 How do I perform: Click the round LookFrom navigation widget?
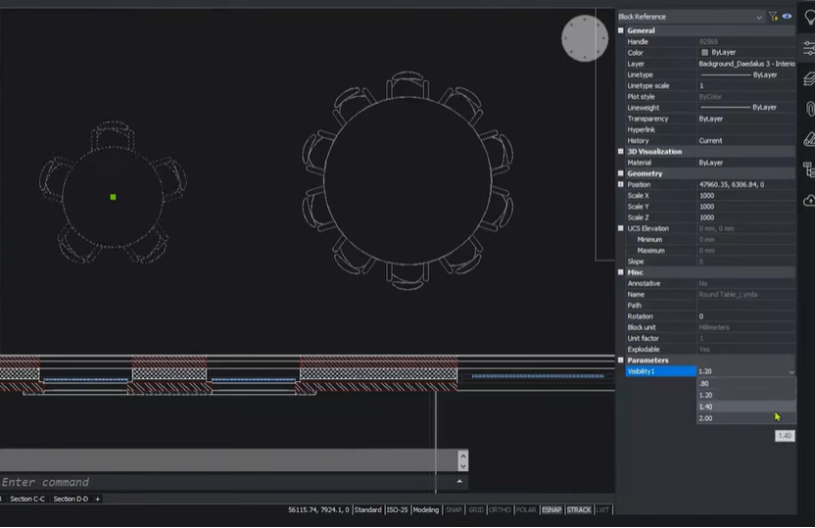pyautogui.click(x=584, y=38)
